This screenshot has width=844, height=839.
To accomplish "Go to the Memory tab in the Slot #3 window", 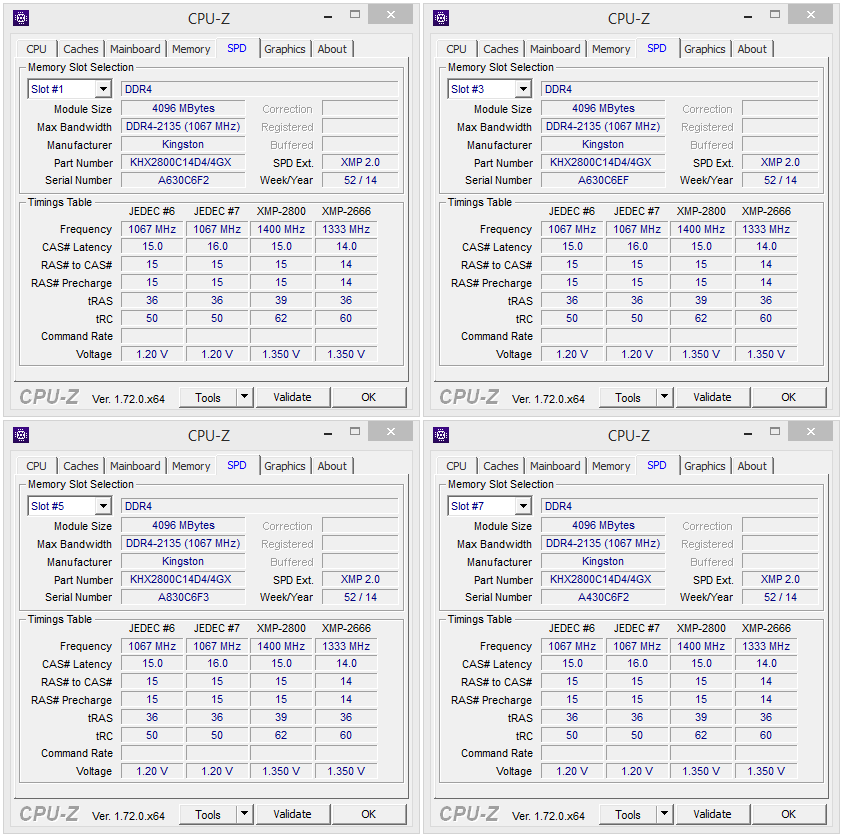I will pyautogui.click(x=611, y=49).
